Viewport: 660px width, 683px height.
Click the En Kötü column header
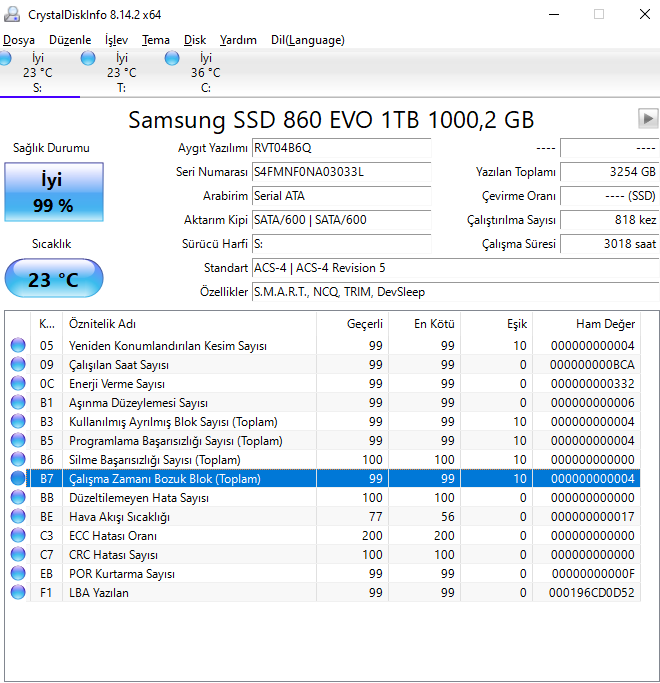coord(424,324)
